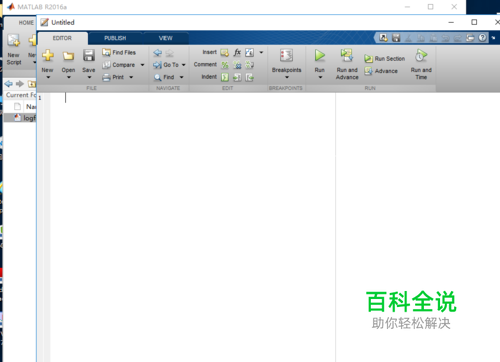Click the back arrow in the MATLAB folder toolbar
The image size is (500, 362).
9,84
